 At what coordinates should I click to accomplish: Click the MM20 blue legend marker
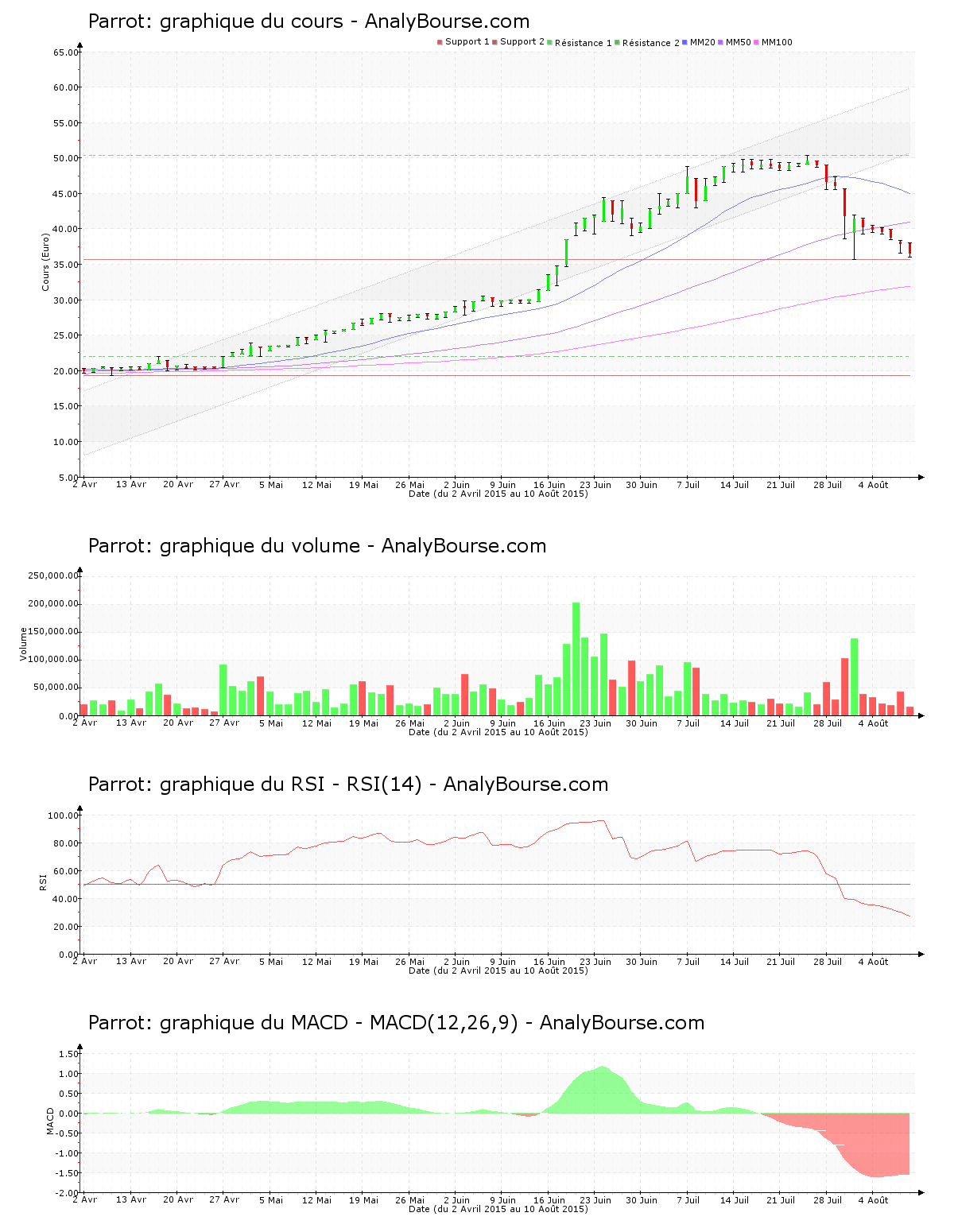pyautogui.click(x=684, y=42)
